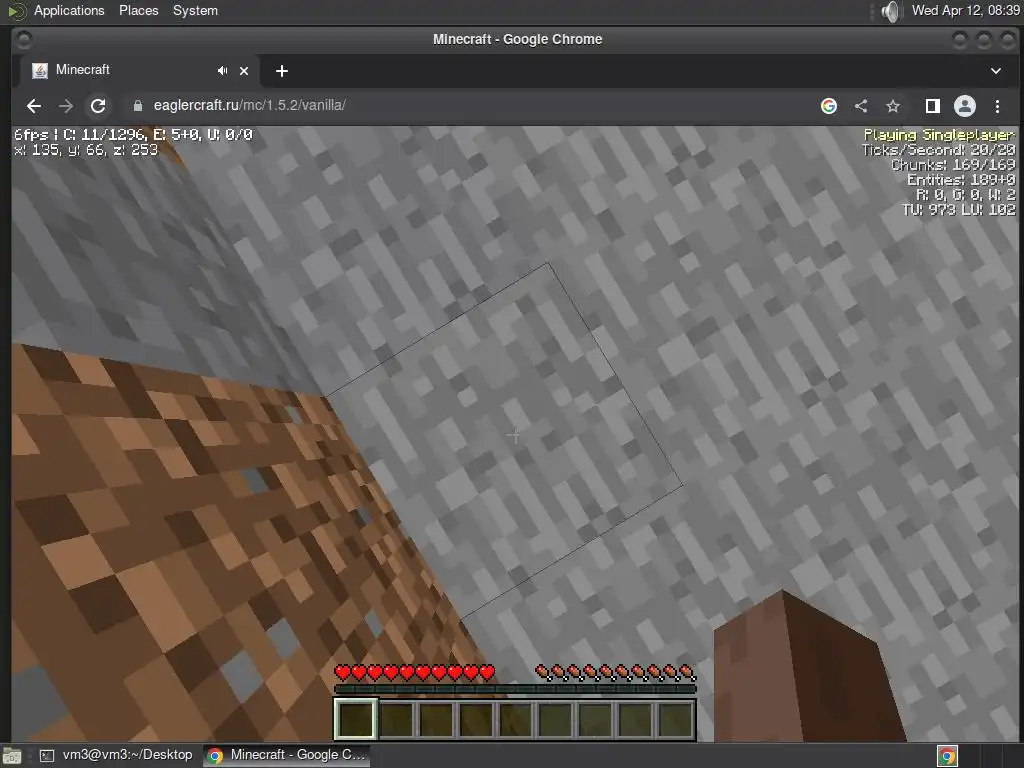
Task: Open the clock showing Wed Apr 12
Action: tap(965, 10)
